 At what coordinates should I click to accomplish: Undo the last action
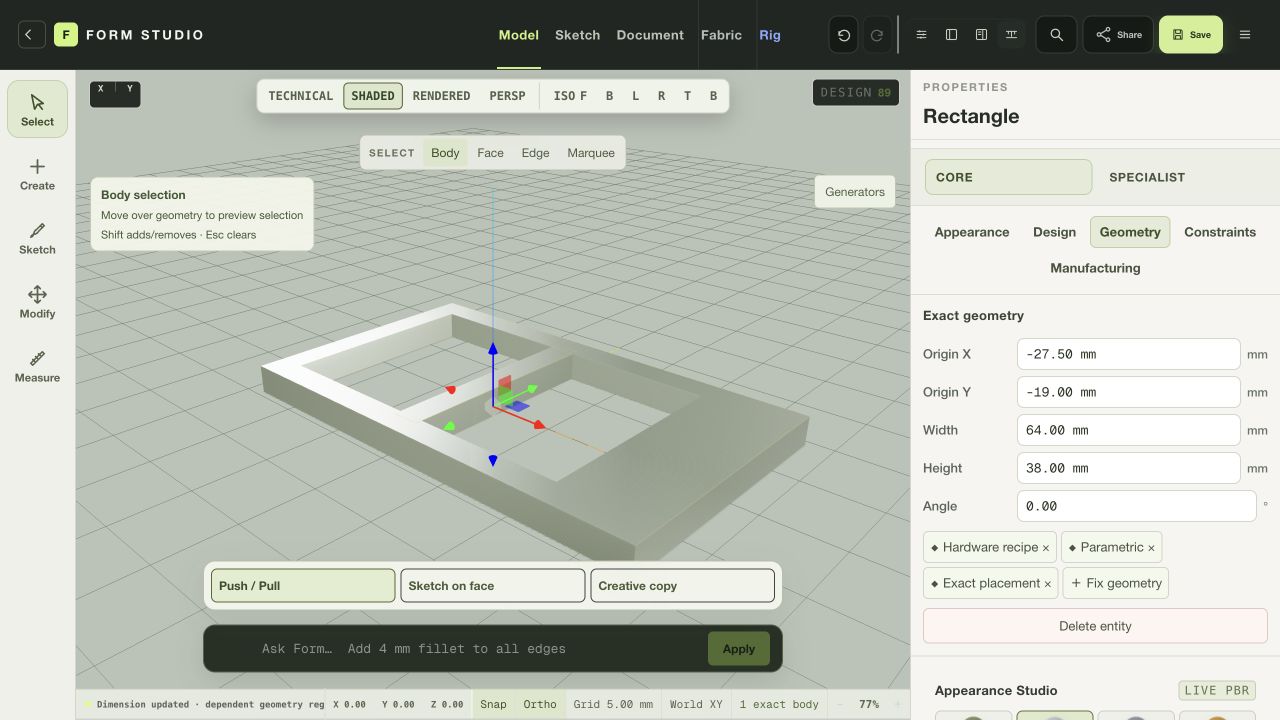(x=844, y=35)
